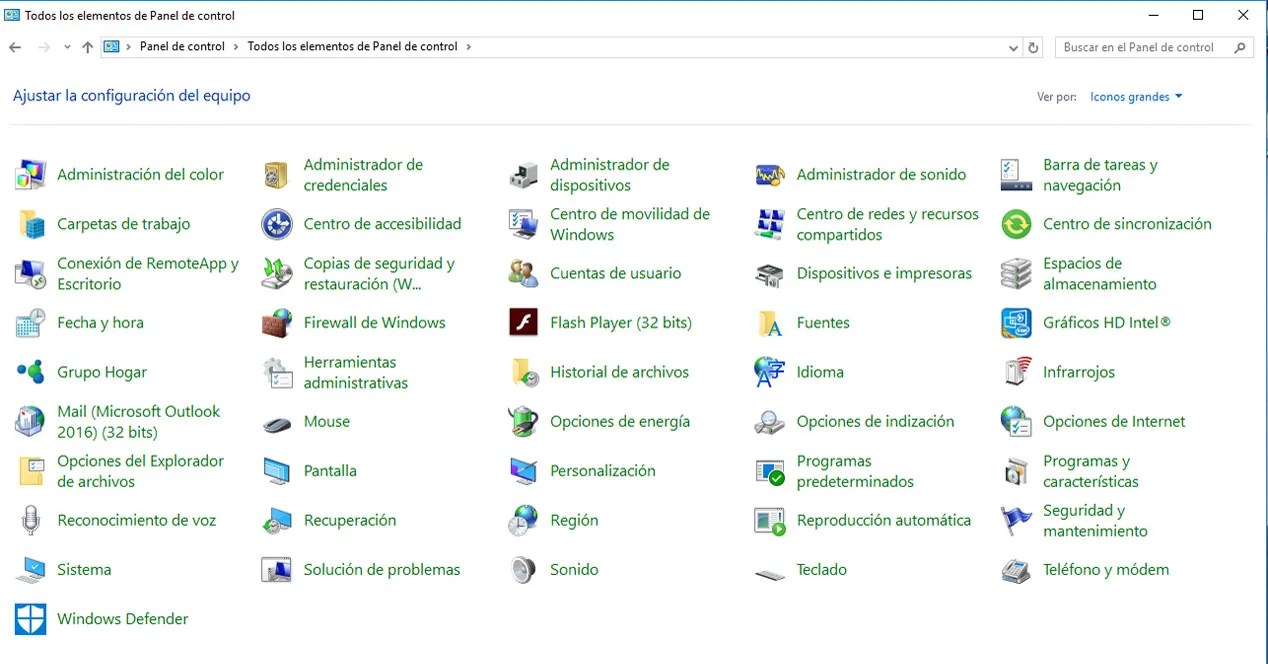Open the Seguridad y mantenimiento flag icon
The height and width of the screenshot is (664, 1268).
point(1016,520)
